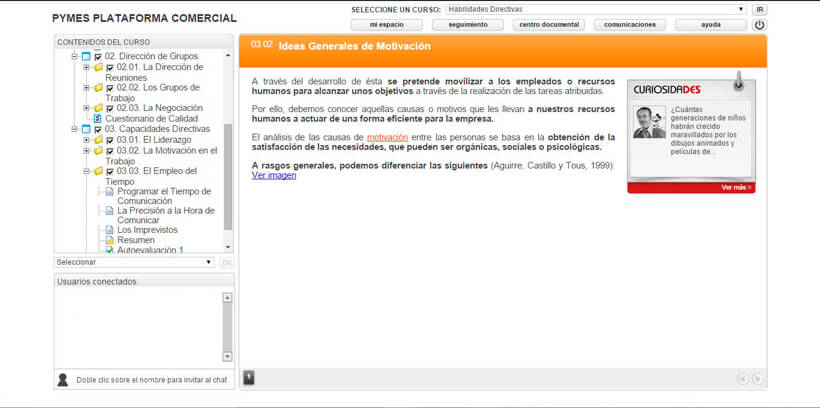
Task: Click green check icon of Autoevaluación 1
Action: point(109,251)
